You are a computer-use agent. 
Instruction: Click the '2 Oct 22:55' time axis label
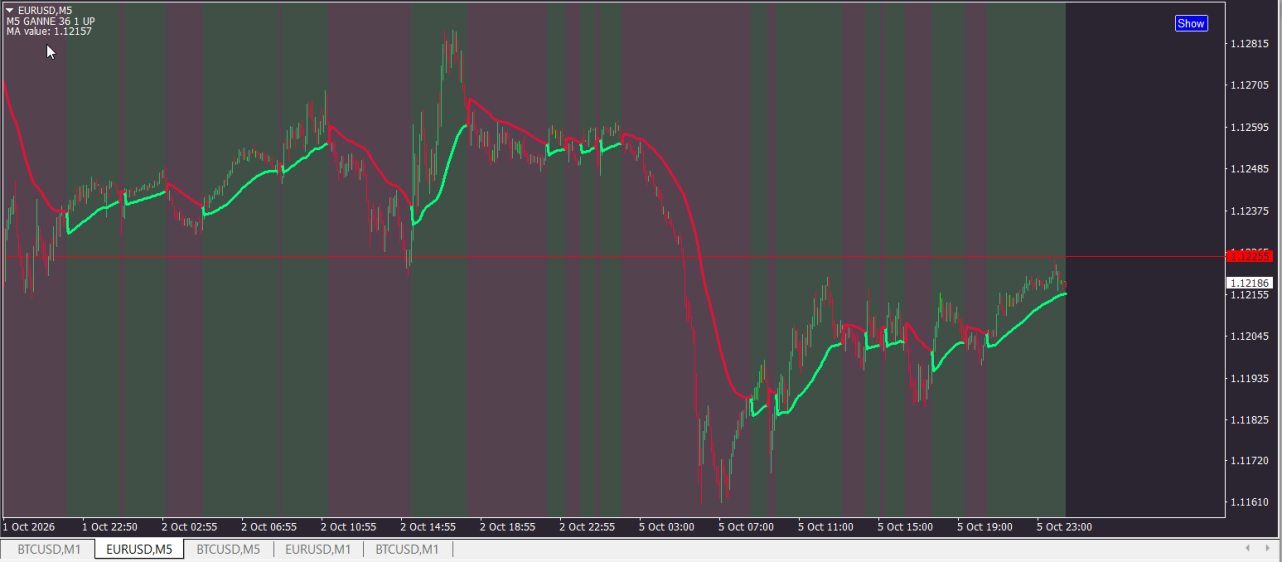point(587,526)
